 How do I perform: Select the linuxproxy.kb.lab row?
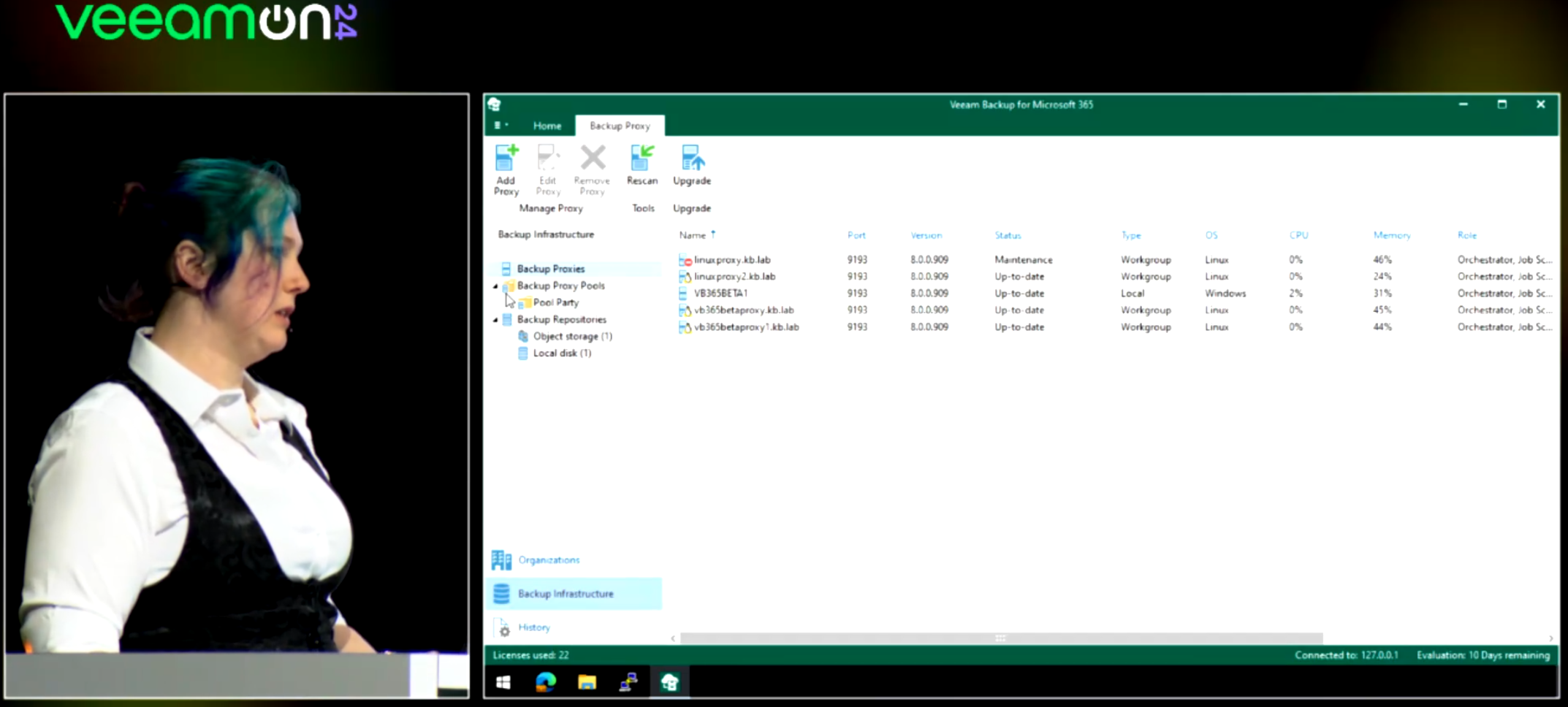[1115, 260]
